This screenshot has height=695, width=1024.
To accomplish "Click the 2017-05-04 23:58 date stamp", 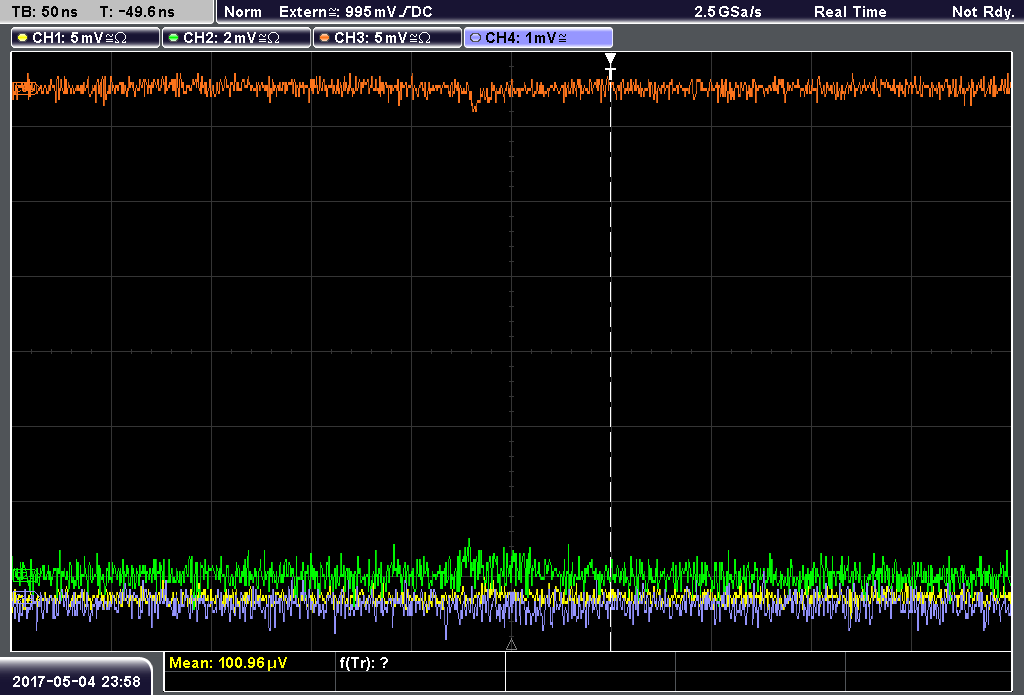I will coord(76,682).
